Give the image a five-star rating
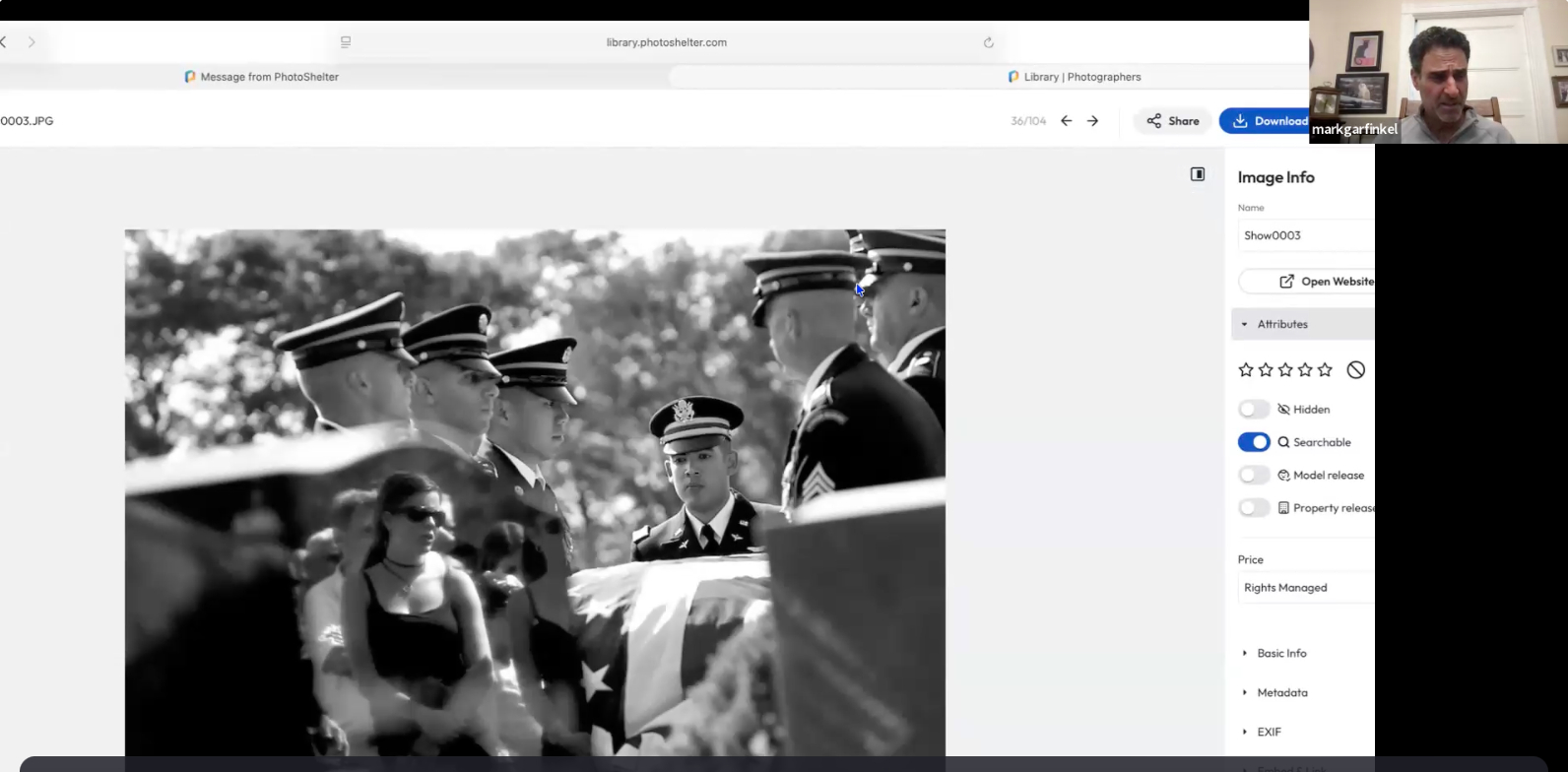This screenshot has width=1568, height=772. (1325, 370)
